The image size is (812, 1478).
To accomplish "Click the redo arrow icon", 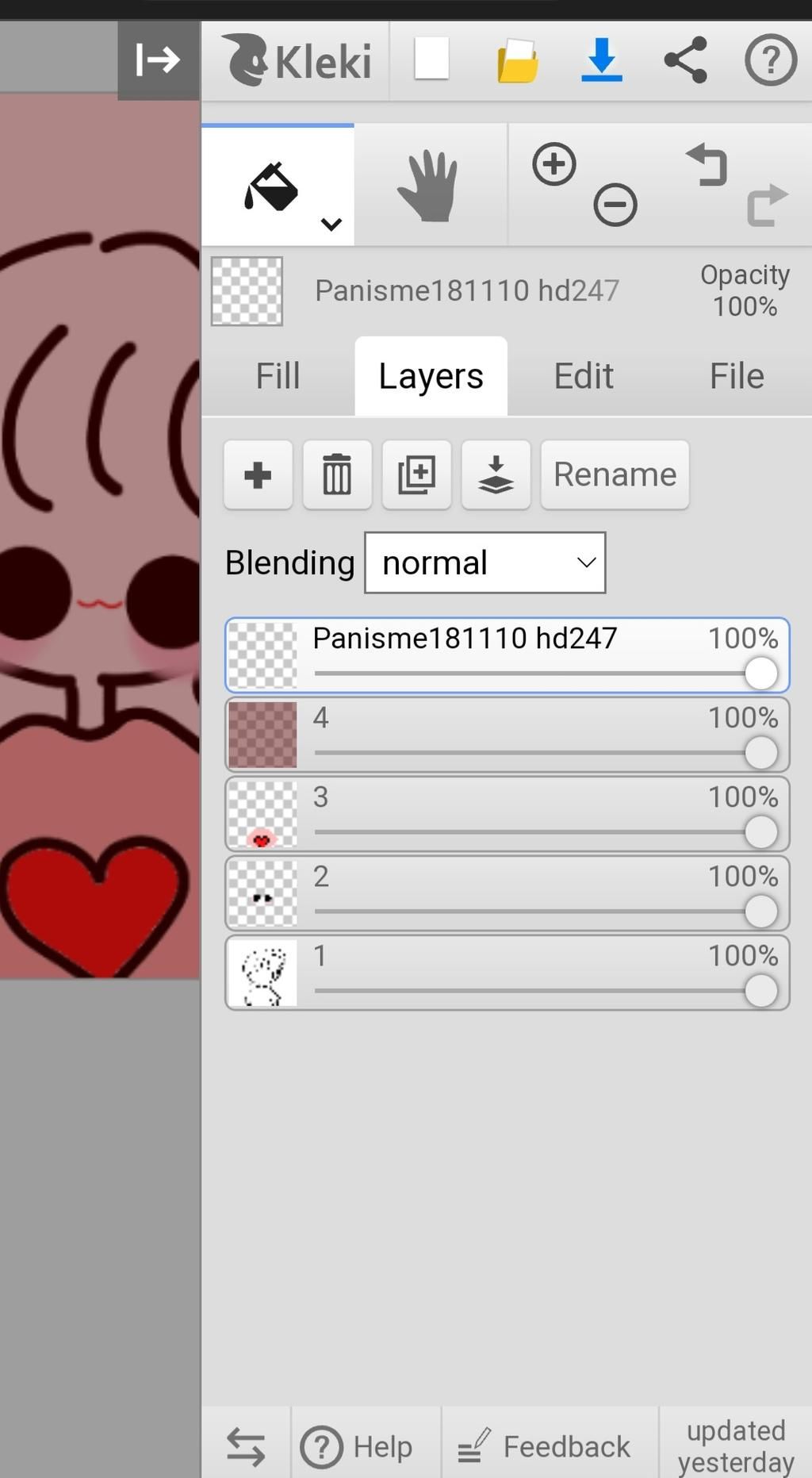I will click(768, 205).
